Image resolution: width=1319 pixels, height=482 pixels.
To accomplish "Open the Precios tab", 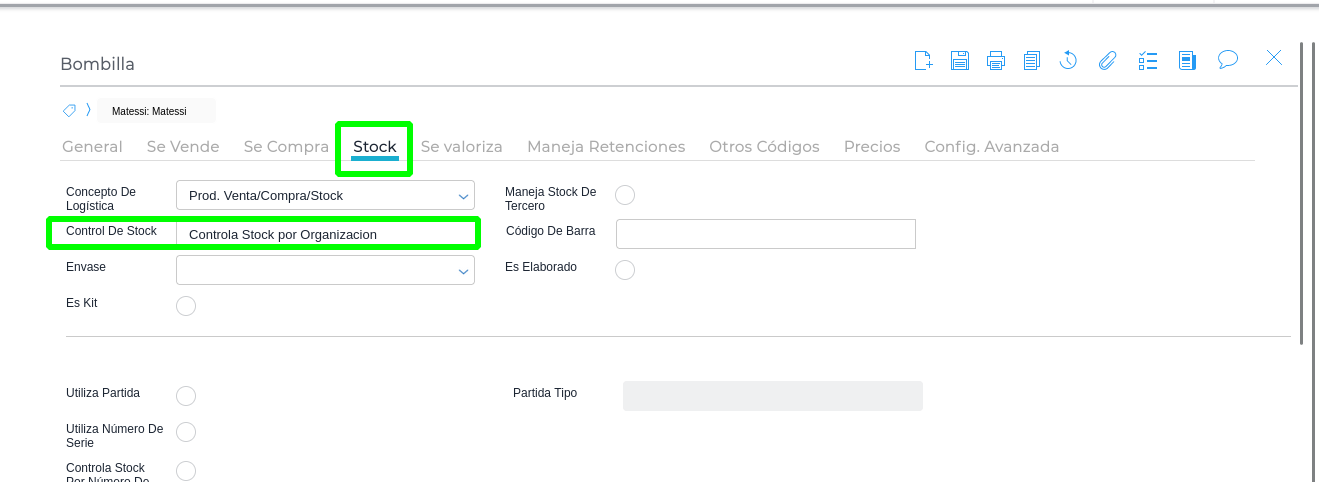I will coord(872,147).
